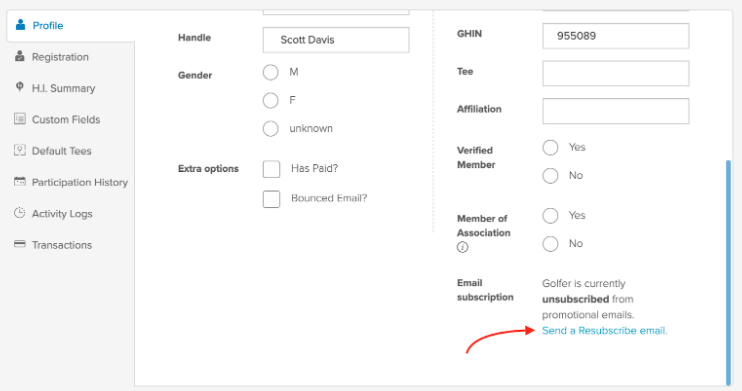Click the Activity Logs clock icon
The width and height of the screenshot is (742, 391).
coord(20,213)
